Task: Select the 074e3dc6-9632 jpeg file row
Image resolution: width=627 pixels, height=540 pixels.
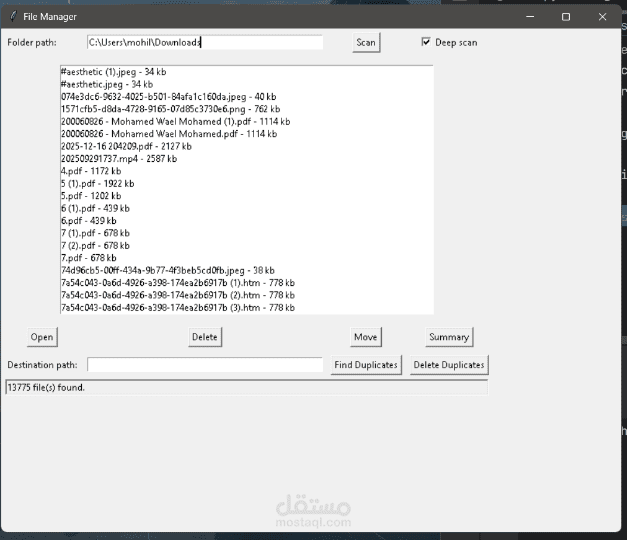Action: click(x=247, y=97)
